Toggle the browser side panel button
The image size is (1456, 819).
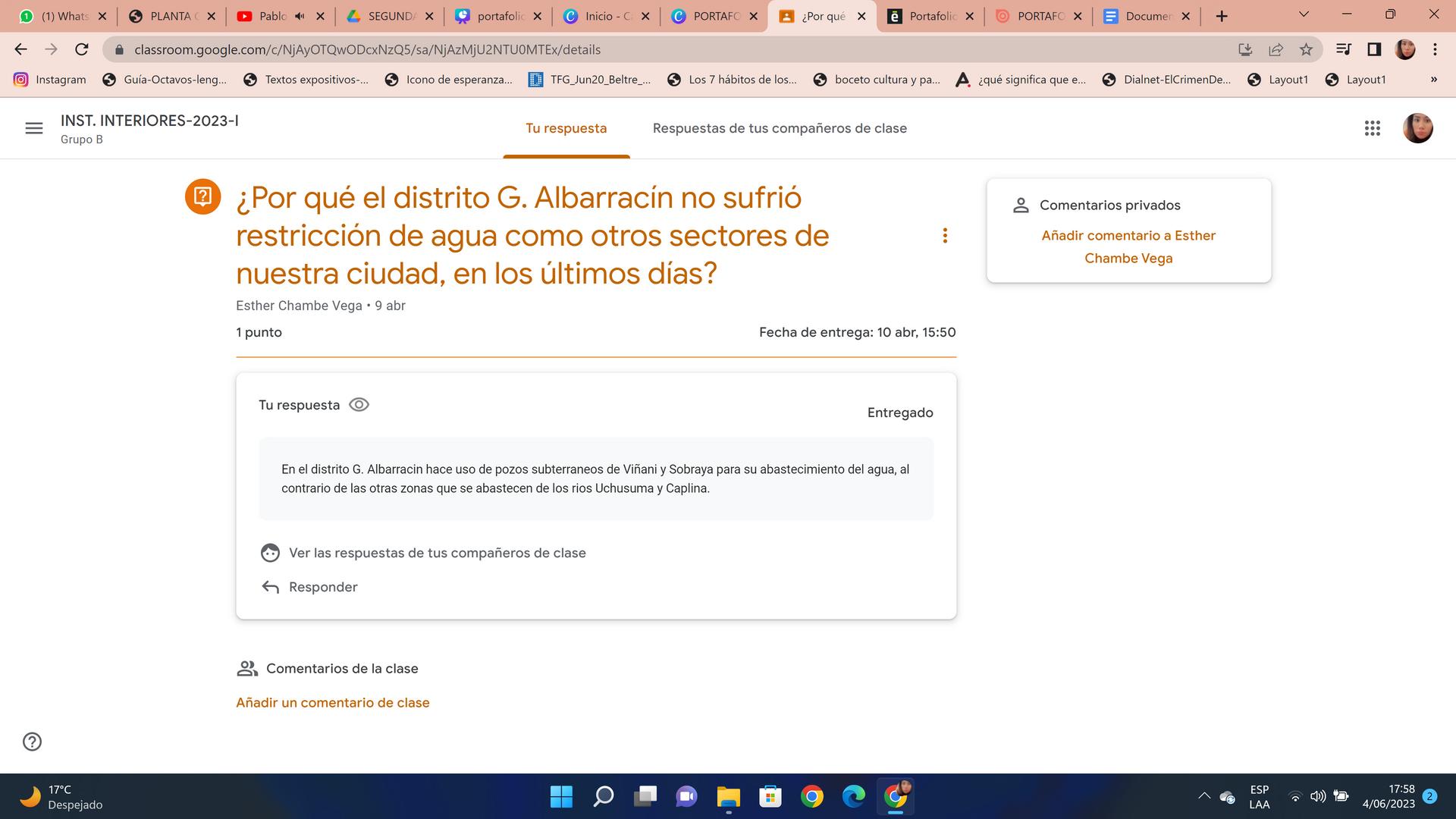point(1373,49)
